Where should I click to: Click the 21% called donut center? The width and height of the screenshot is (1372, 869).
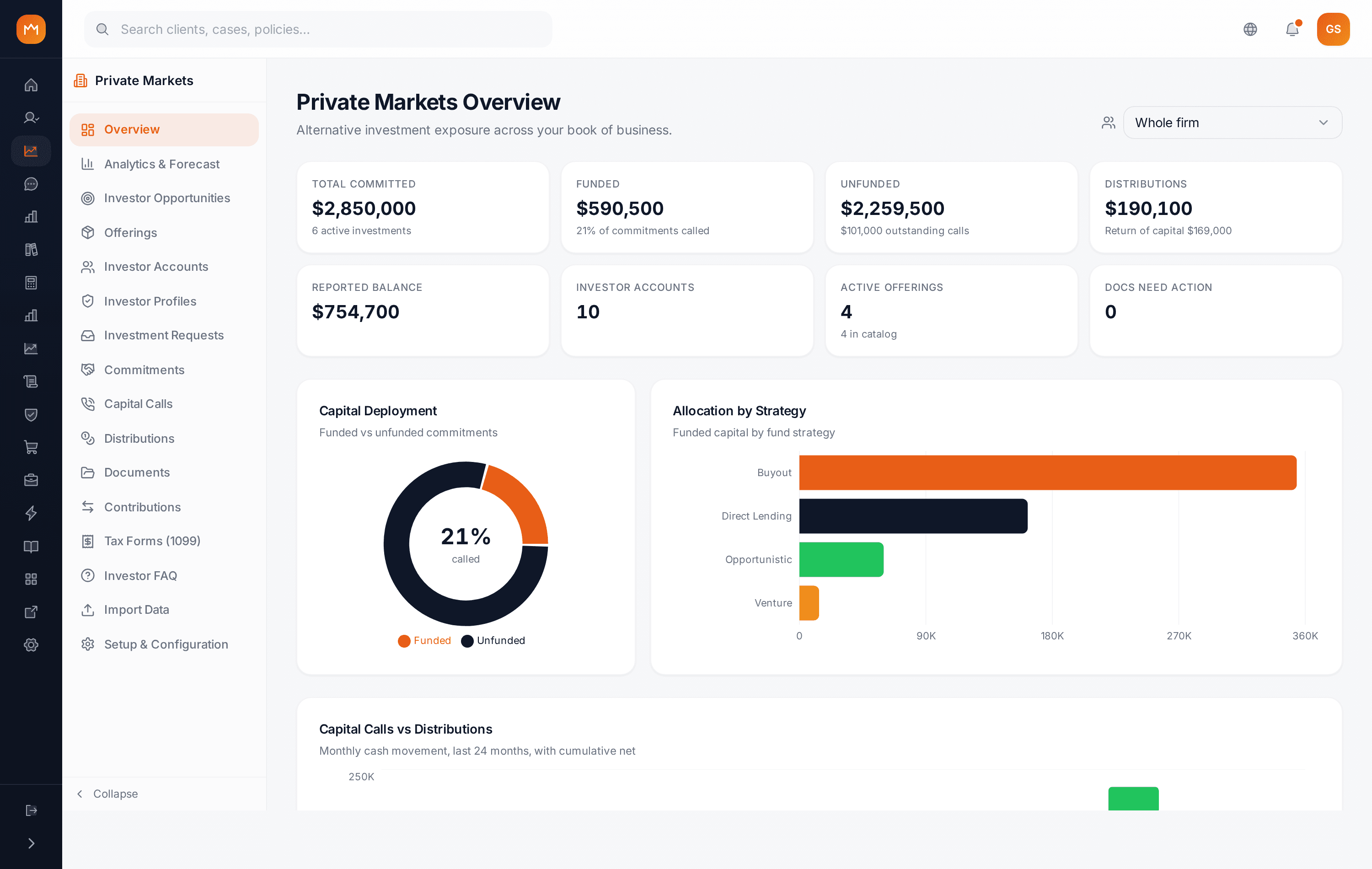466,544
